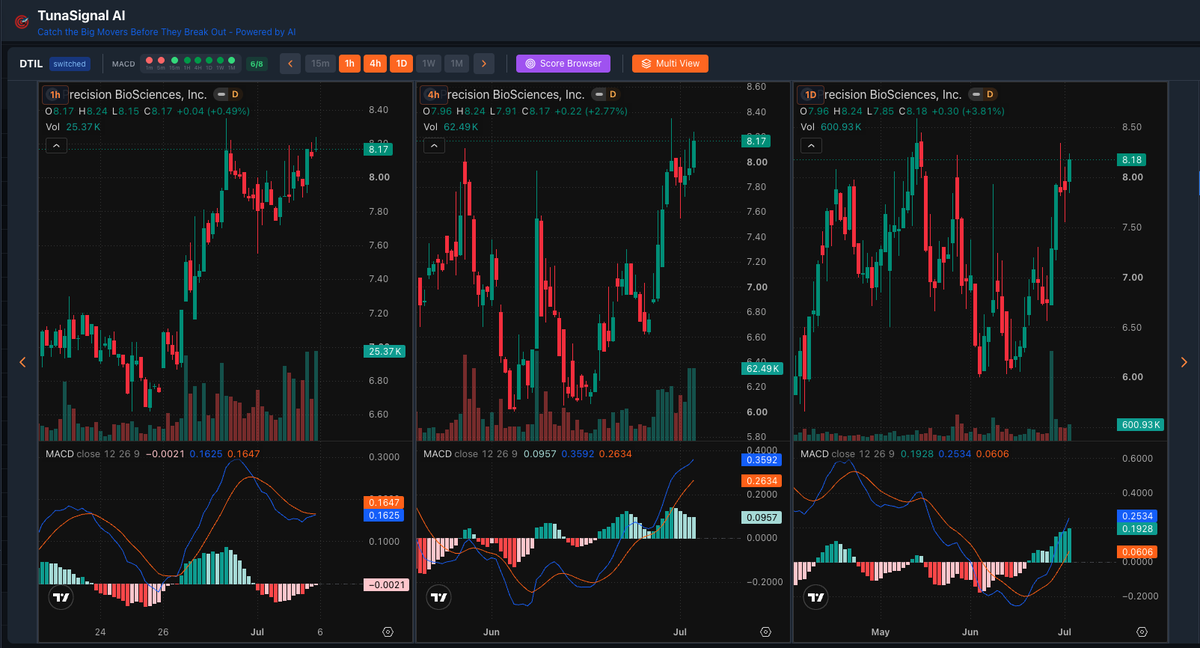
Task: Click the 0.3592 MACD value axis label
Action: tap(763, 461)
